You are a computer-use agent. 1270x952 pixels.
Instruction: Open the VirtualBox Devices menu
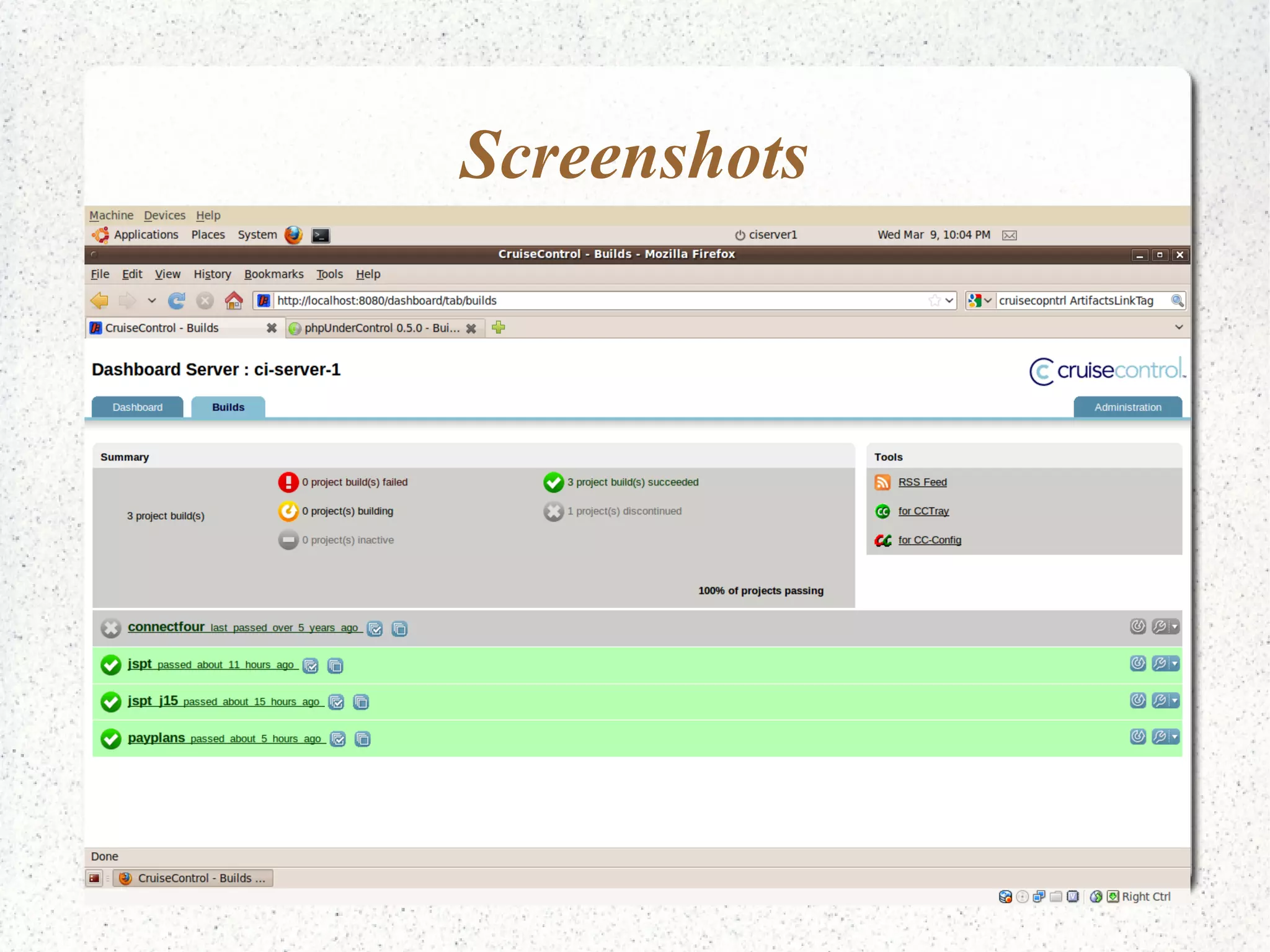tap(164, 215)
